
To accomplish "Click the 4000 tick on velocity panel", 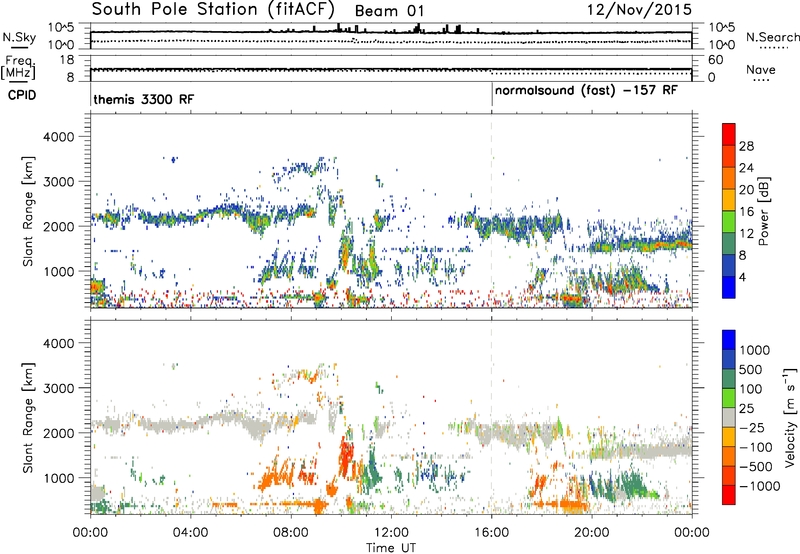I will tap(59, 343).
